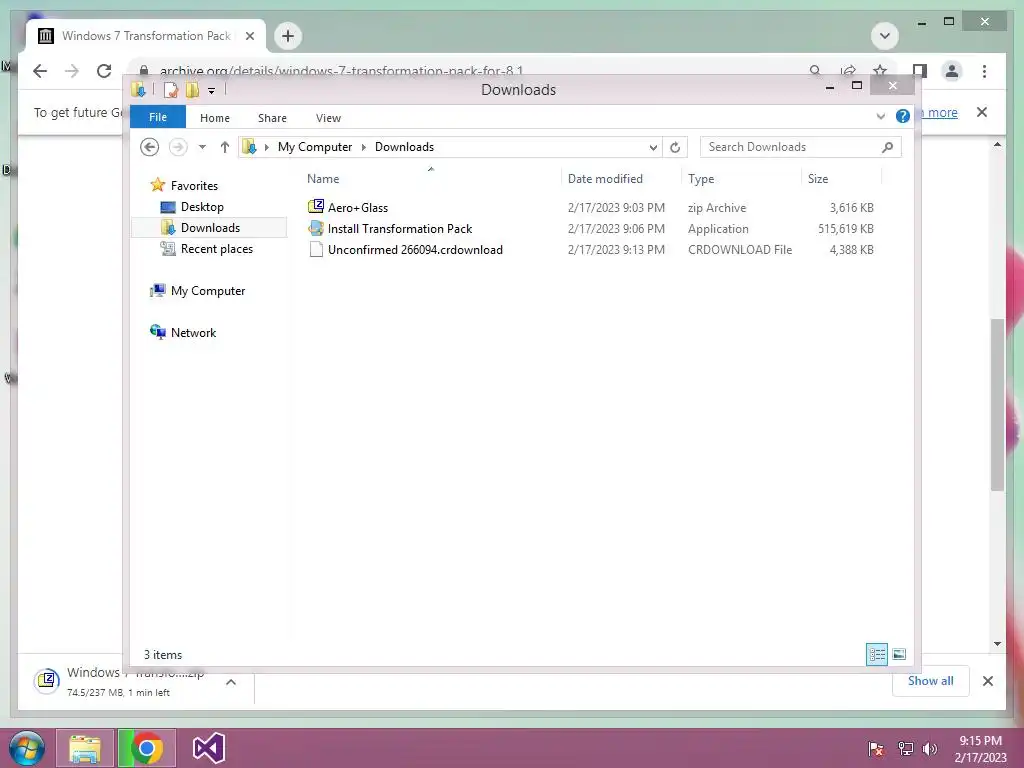Click the New folder quick access icon
The width and height of the screenshot is (1024, 768).
click(192, 90)
